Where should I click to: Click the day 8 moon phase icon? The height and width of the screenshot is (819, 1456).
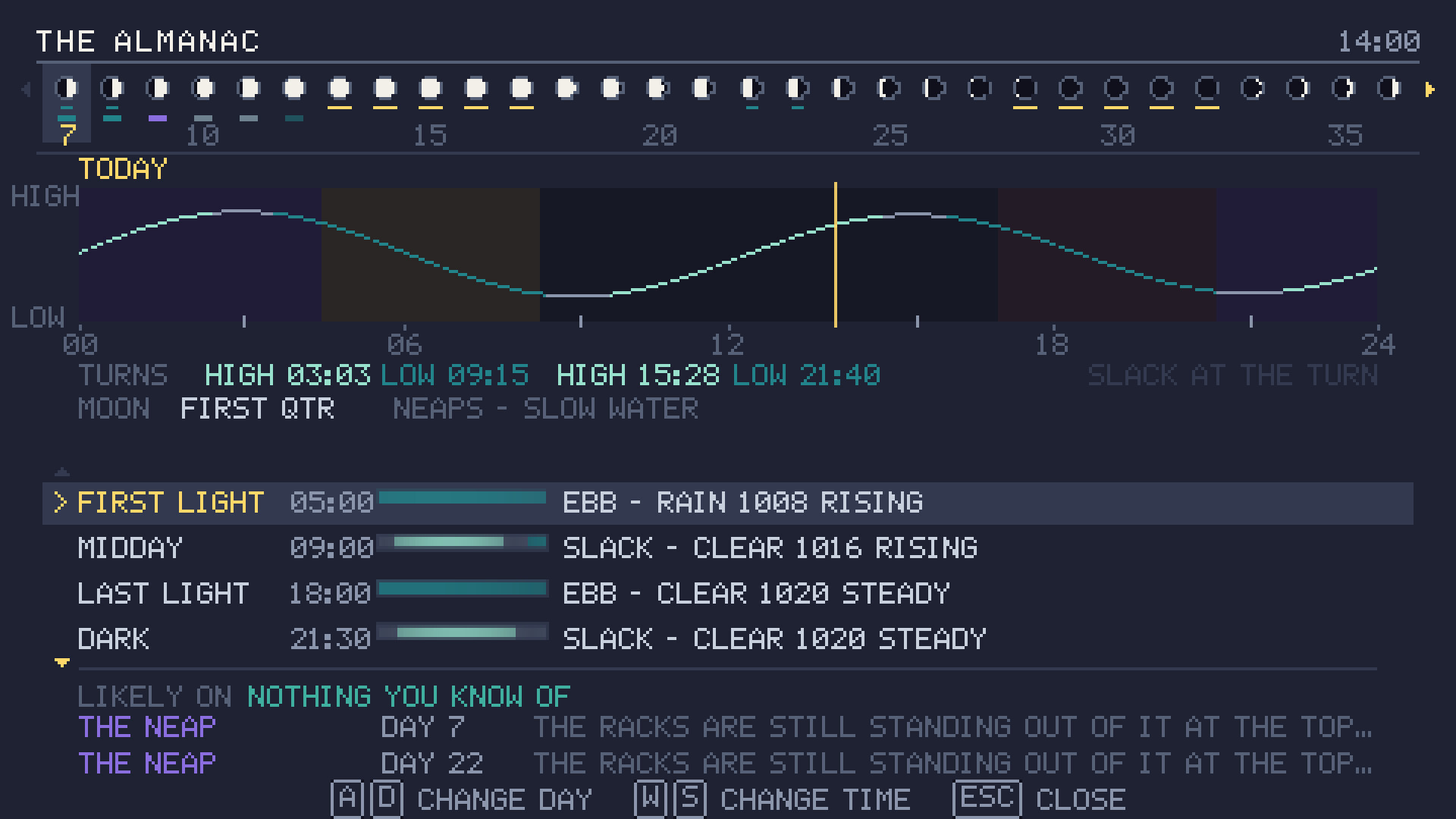(112, 89)
